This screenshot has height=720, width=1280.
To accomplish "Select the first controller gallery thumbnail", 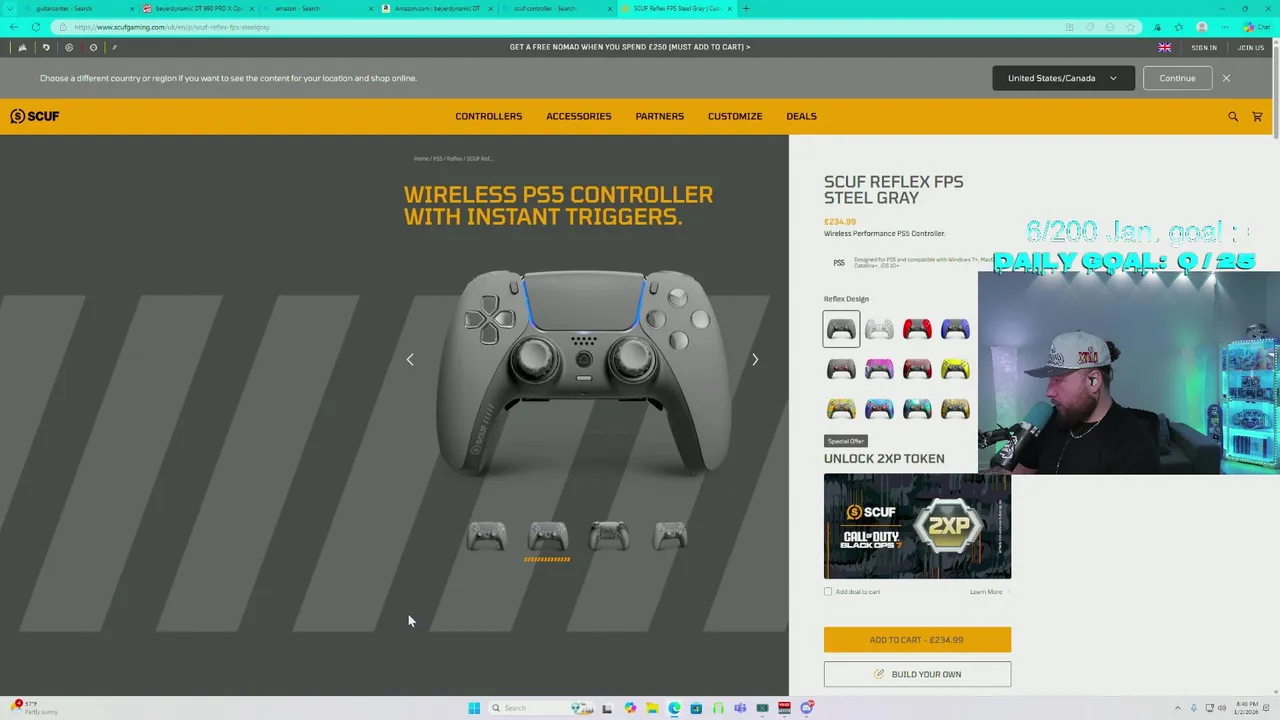I will (487, 537).
